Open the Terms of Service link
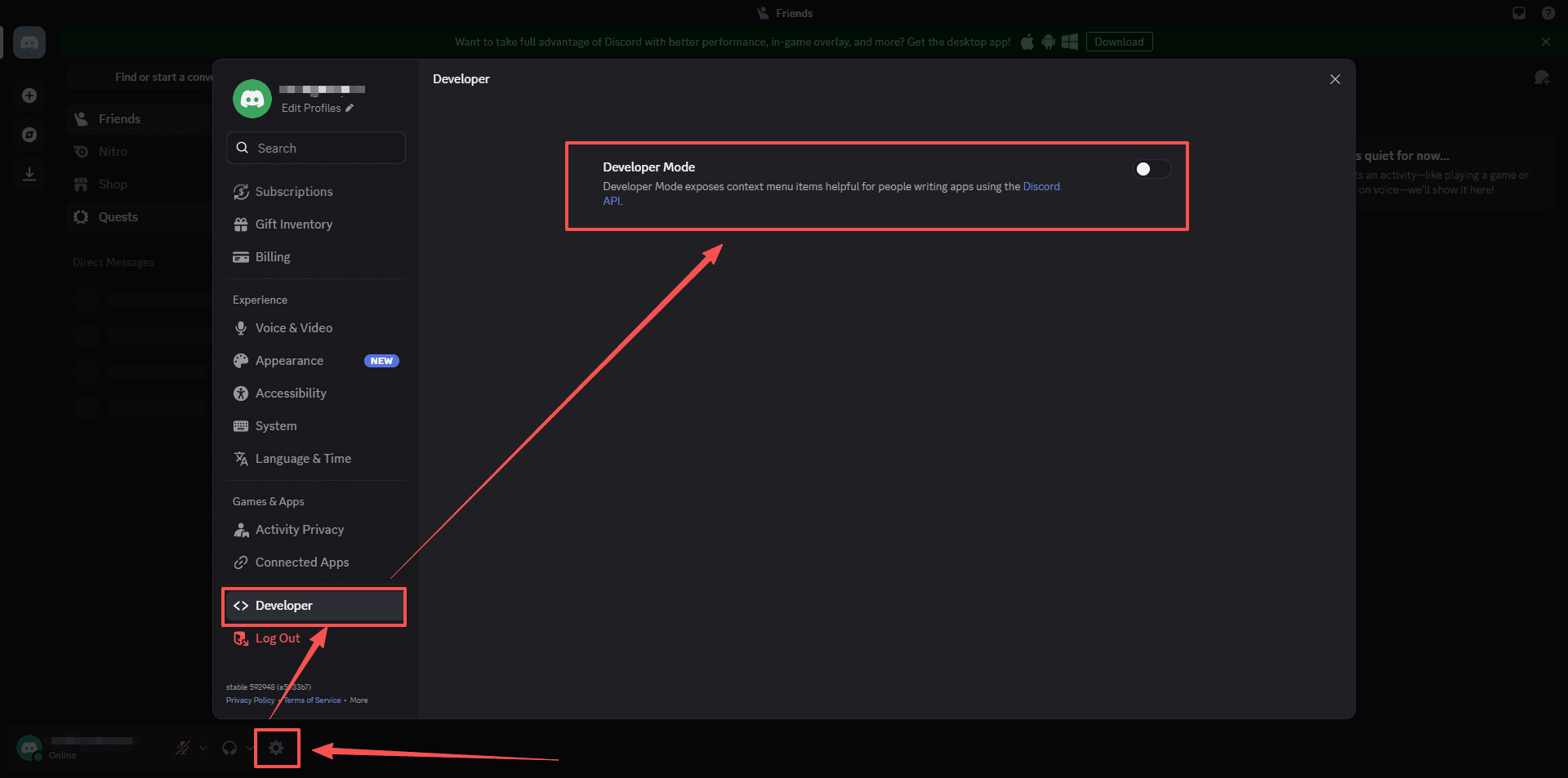Image resolution: width=1568 pixels, height=778 pixels. (x=312, y=700)
